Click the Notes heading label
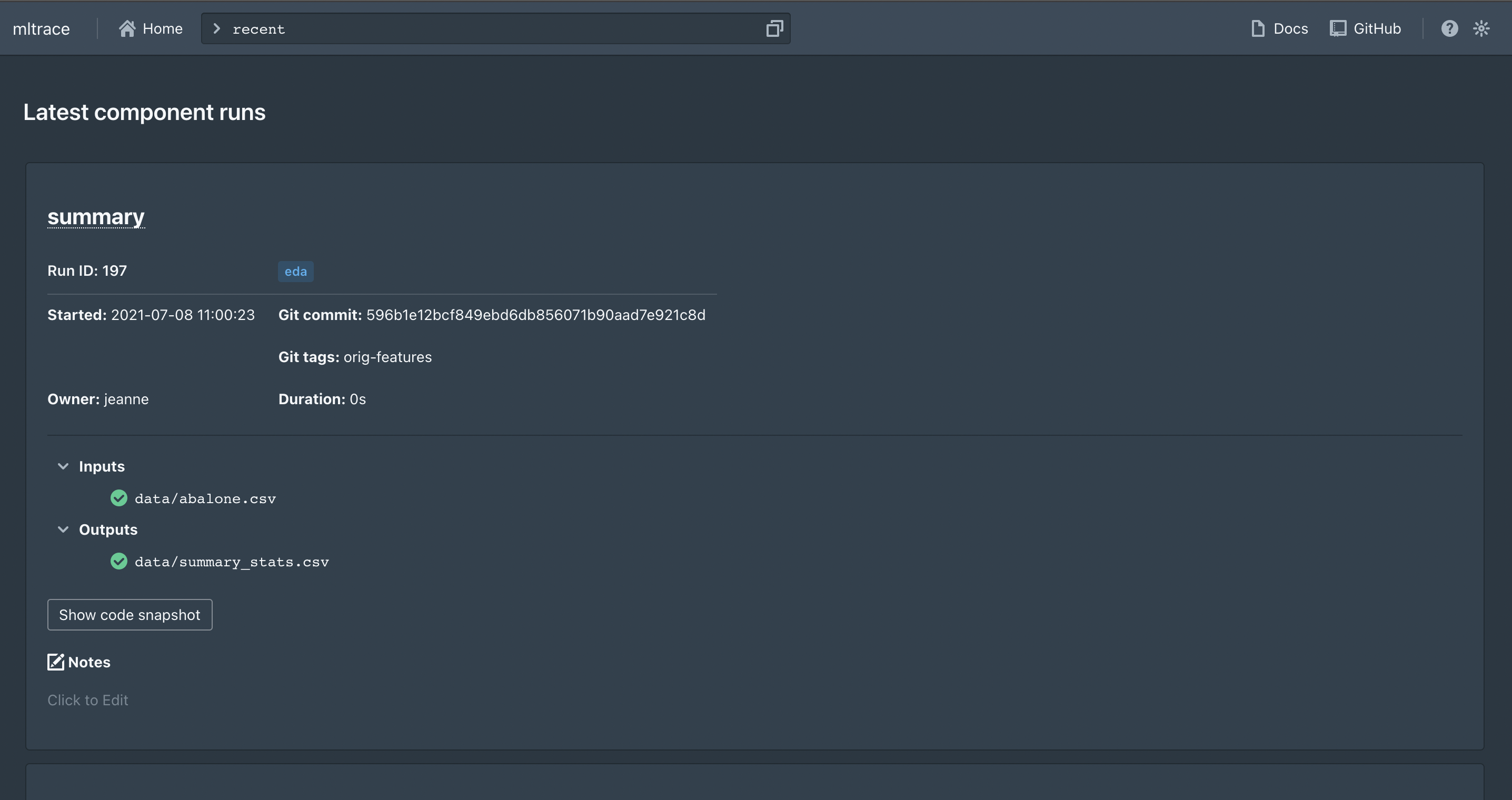1512x800 pixels. click(89, 662)
